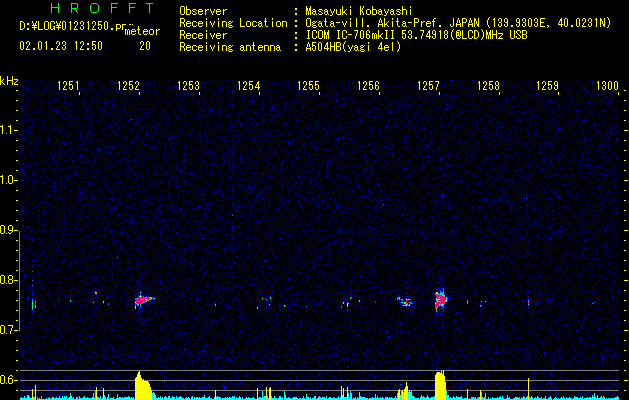The width and height of the screenshot is (629, 400).
Task: Click the 1254 time axis marker
Action: point(248,85)
